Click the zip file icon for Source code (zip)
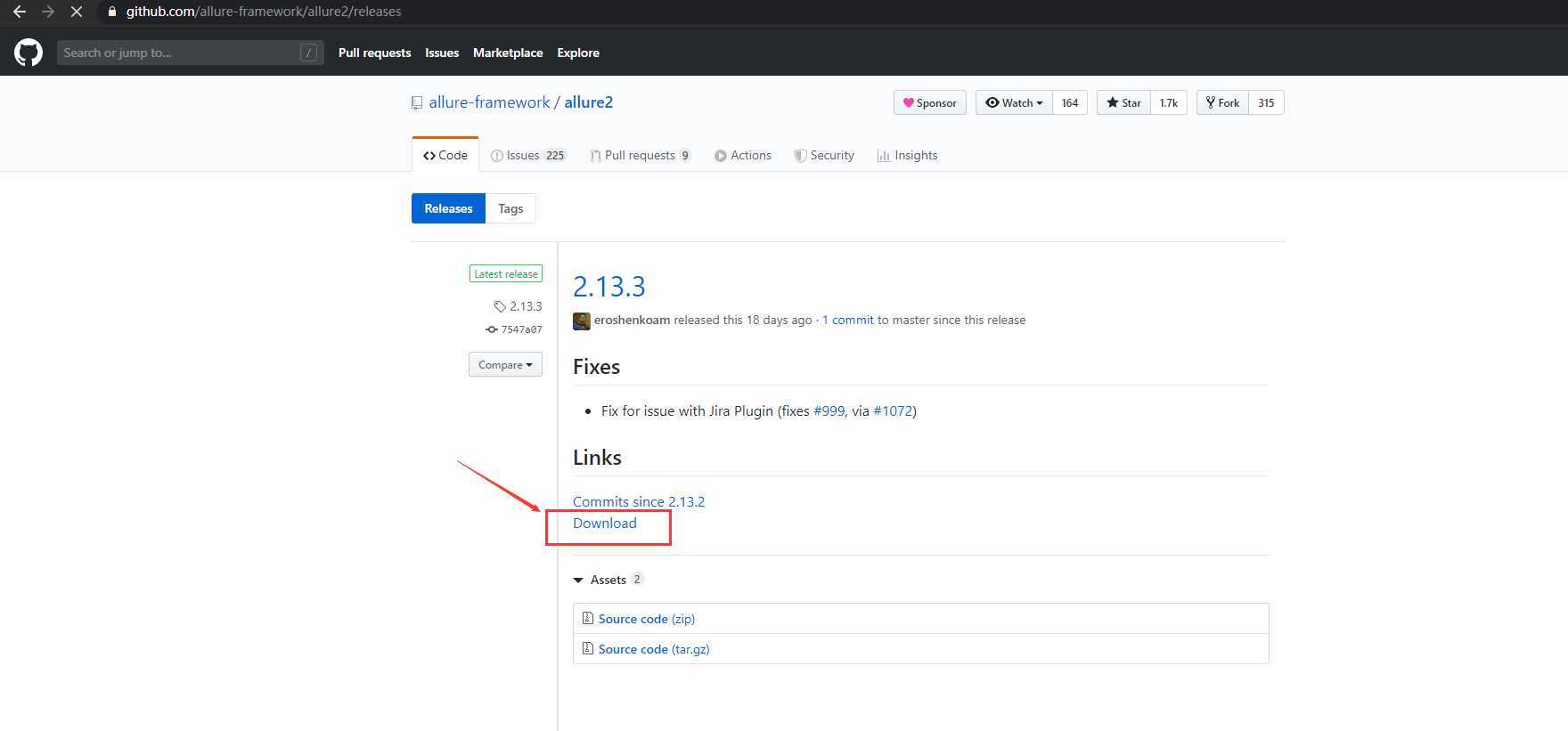Viewport: 1568px width, 731px height. click(587, 618)
